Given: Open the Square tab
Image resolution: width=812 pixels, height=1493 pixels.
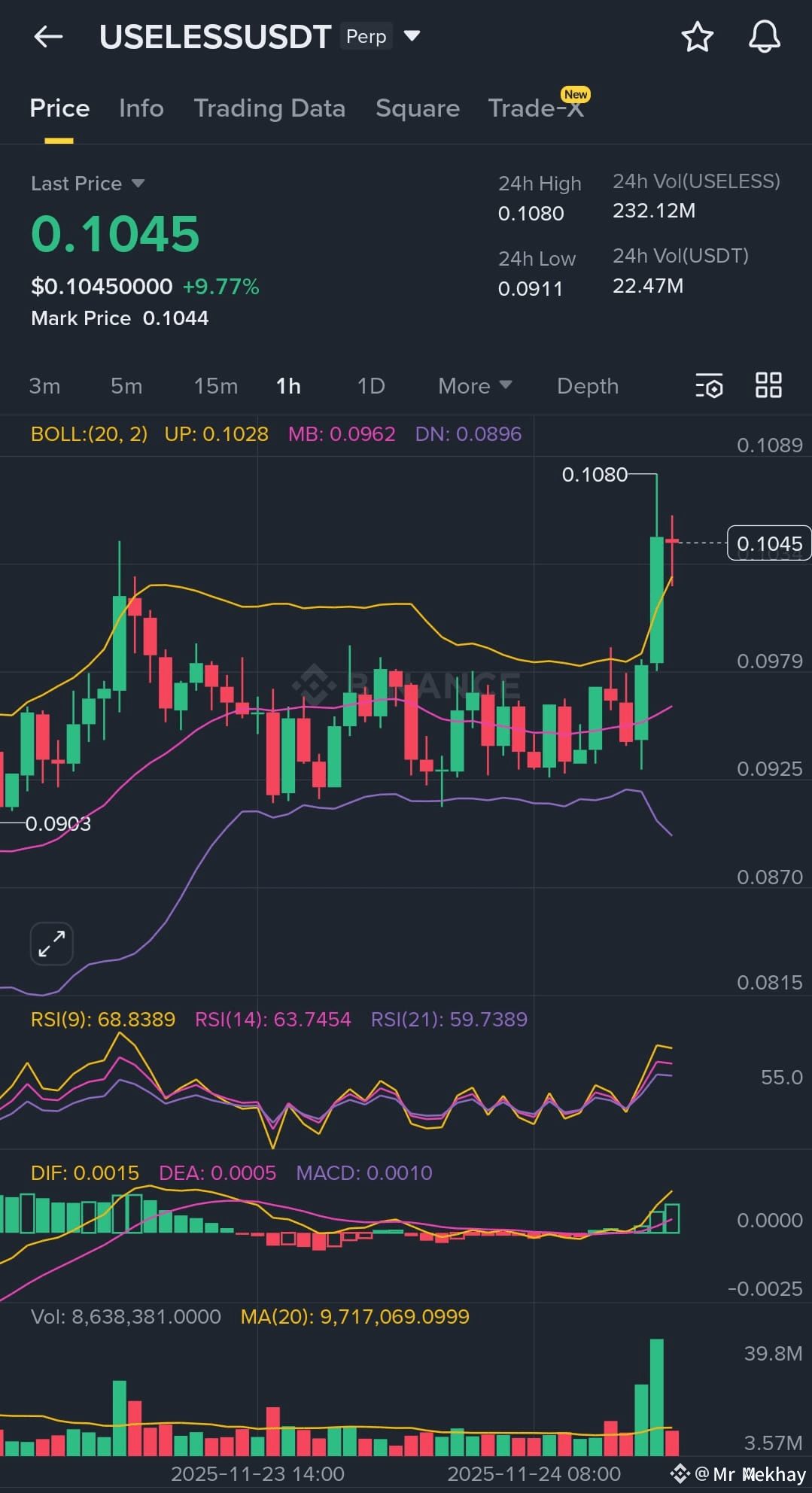Looking at the screenshot, I should coord(418,108).
